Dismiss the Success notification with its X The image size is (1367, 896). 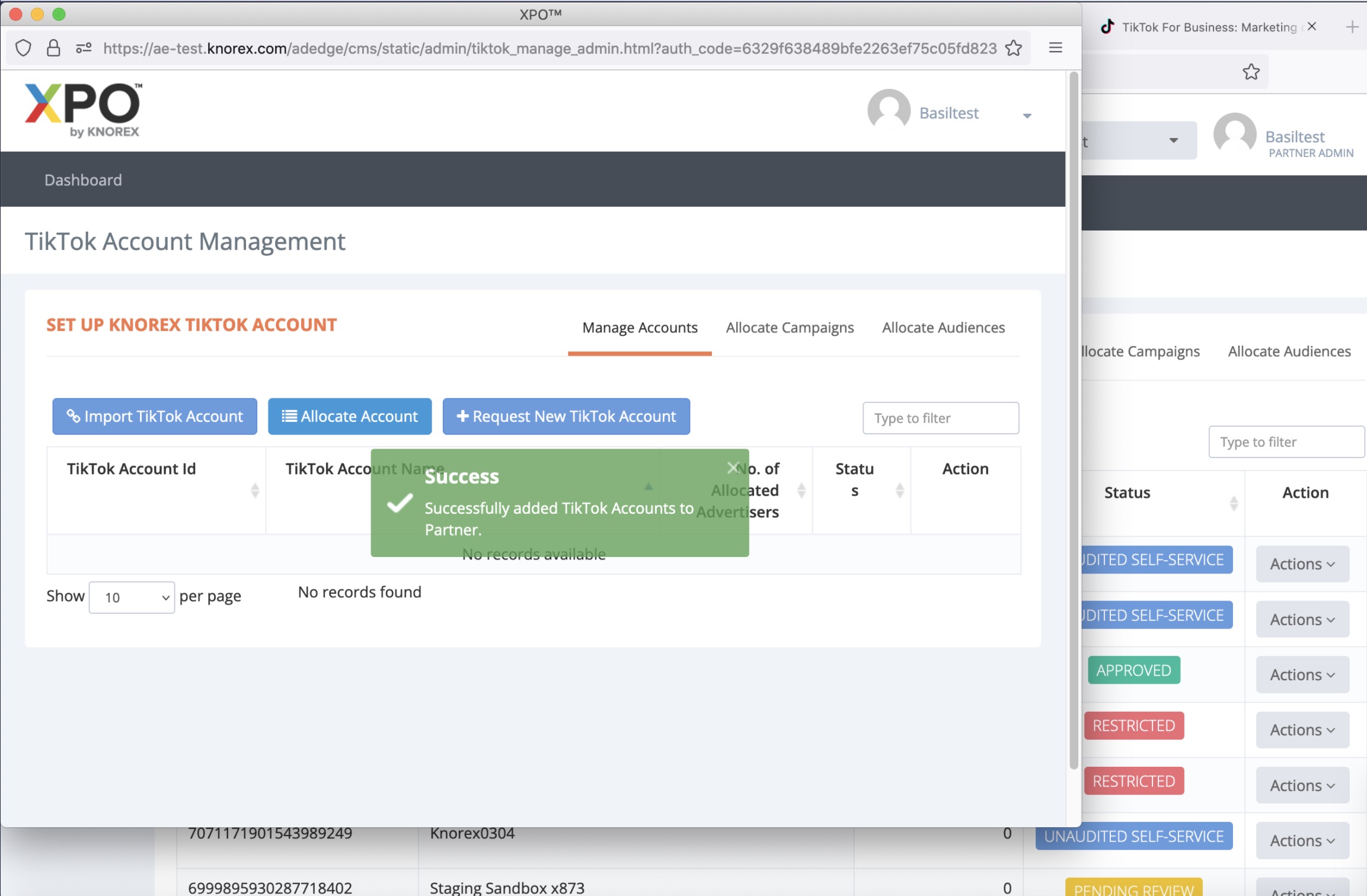coord(733,468)
